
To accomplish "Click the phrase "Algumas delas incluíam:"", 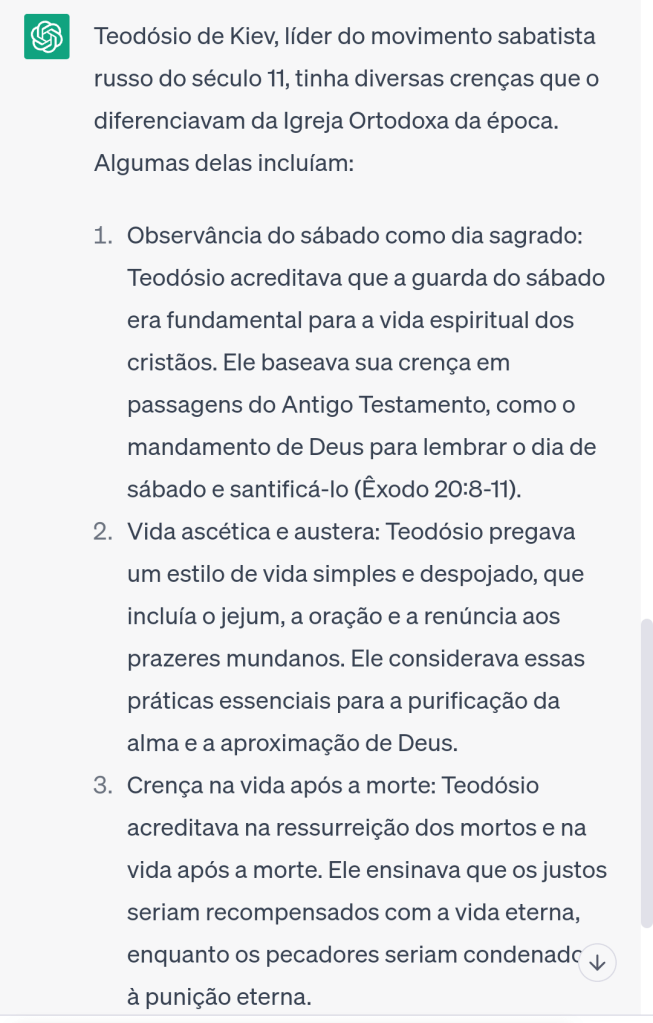I will pos(224,162).
